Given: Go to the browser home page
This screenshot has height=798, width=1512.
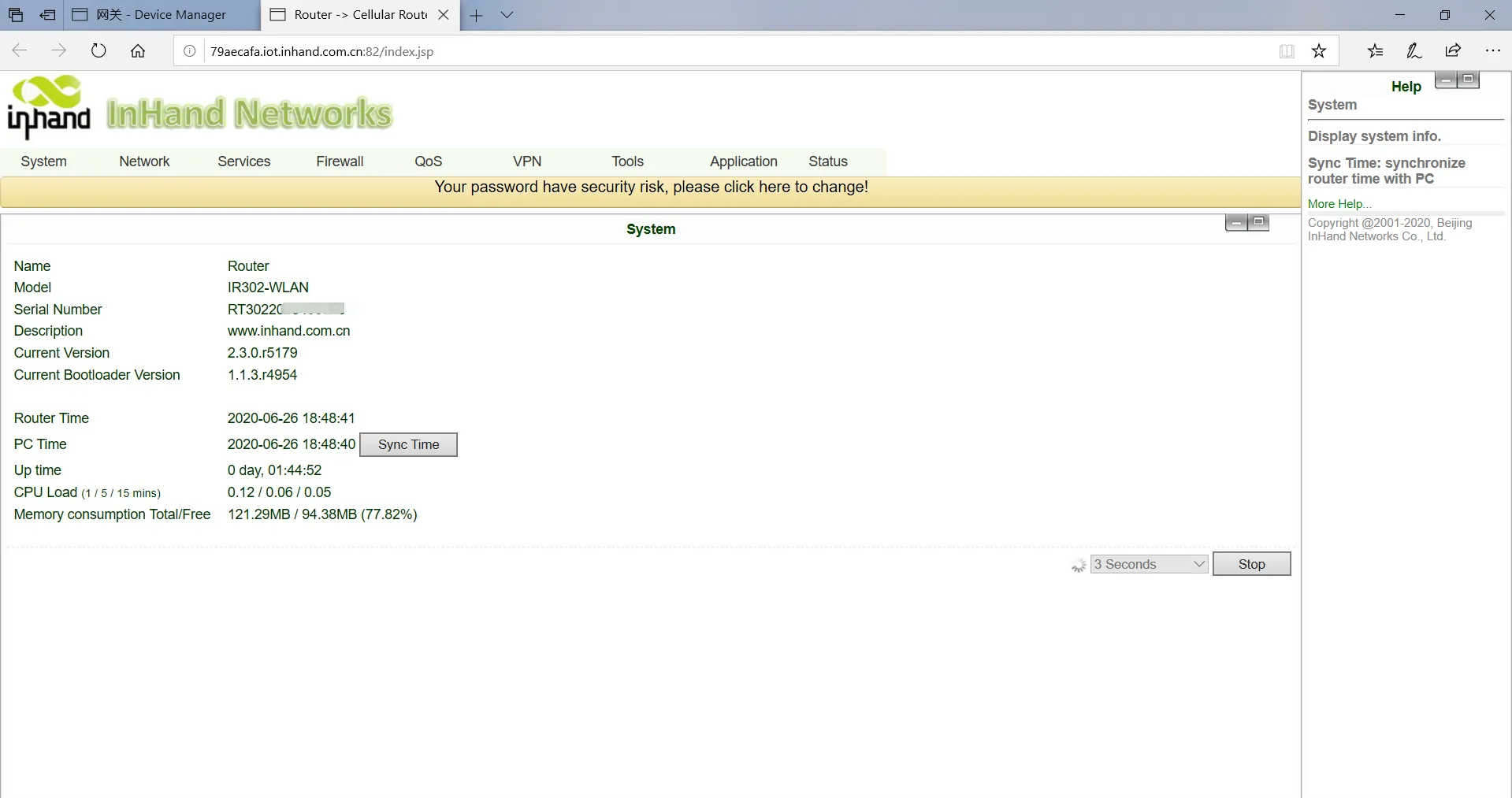Looking at the screenshot, I should 138,51.
